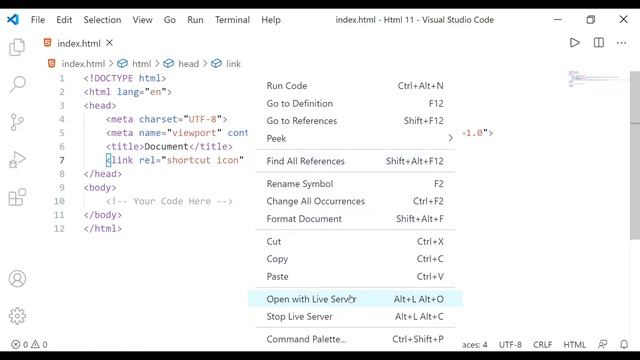640x360 pixels.
Task: Restore down the VS Code window
Action: tap(591, 19)
